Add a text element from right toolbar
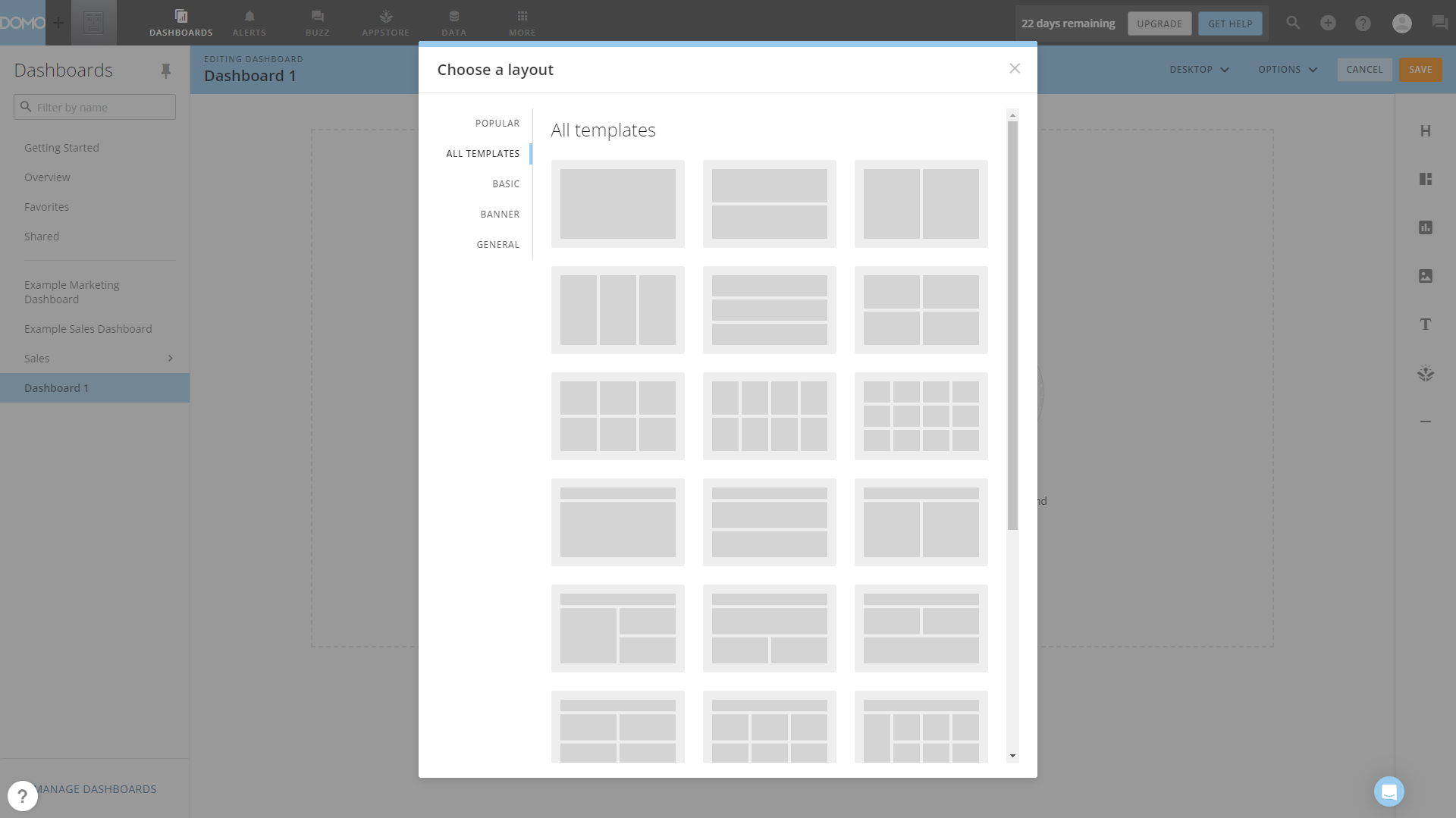Screen dimensions: 1456x818 [1426, 324]
